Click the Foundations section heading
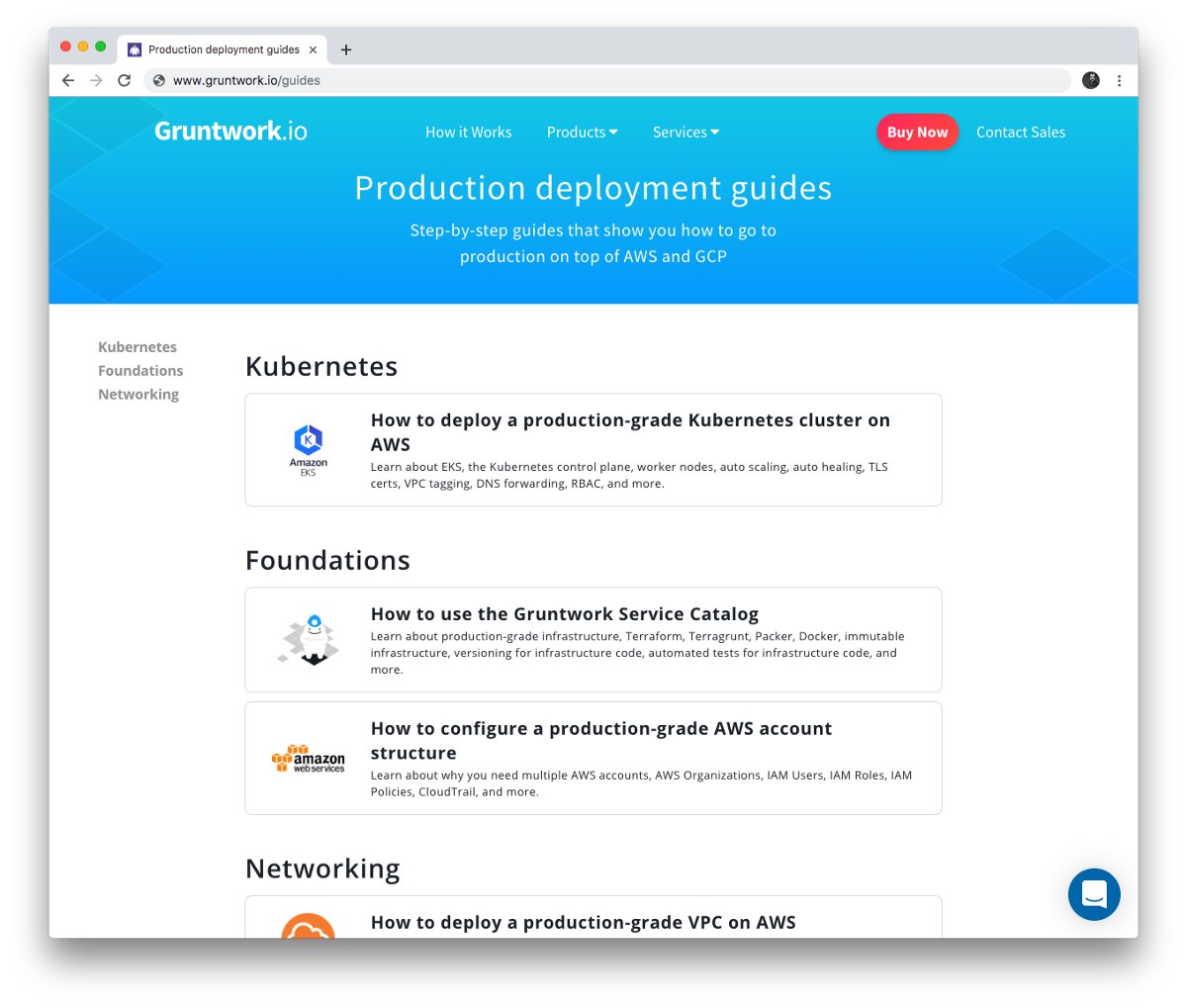 (327, 560)
